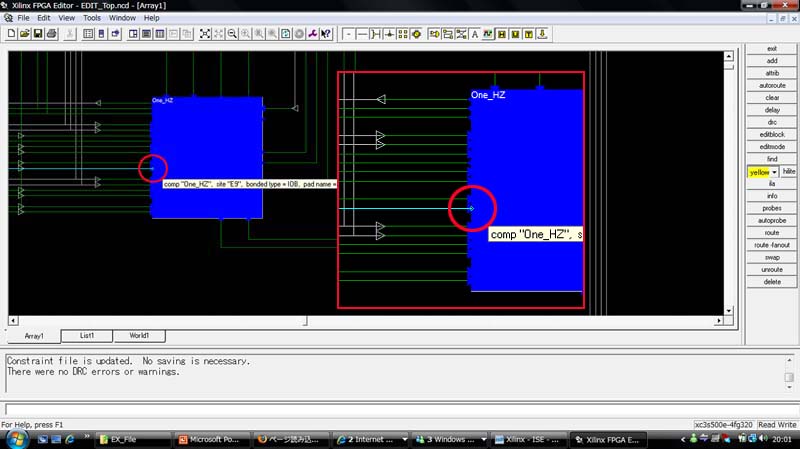
Task: Click the Open file folder icon
Action: coord(24,34)
